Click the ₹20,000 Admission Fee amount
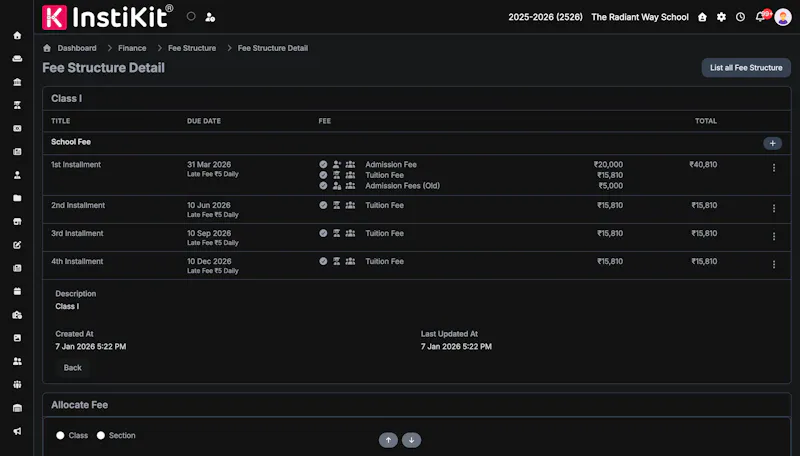The width and height of the screenshot is (800, 456). click(608, 164)
